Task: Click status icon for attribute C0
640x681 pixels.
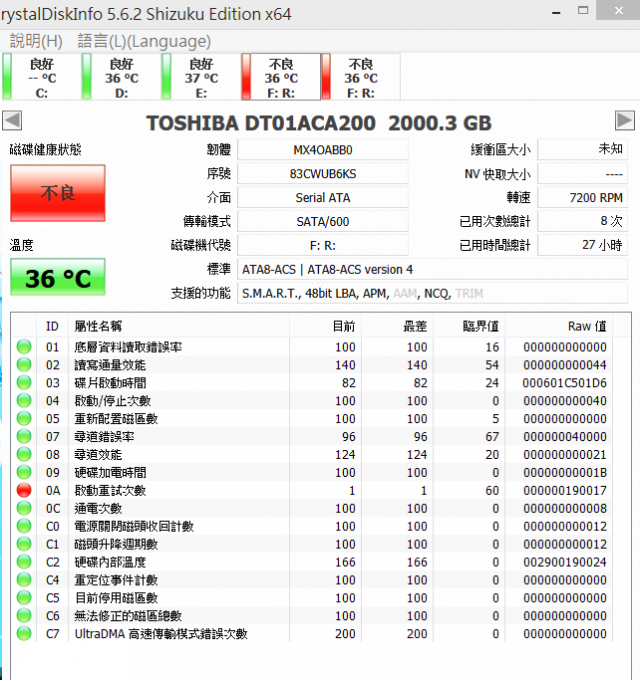Action: click(x=24, y=526)
